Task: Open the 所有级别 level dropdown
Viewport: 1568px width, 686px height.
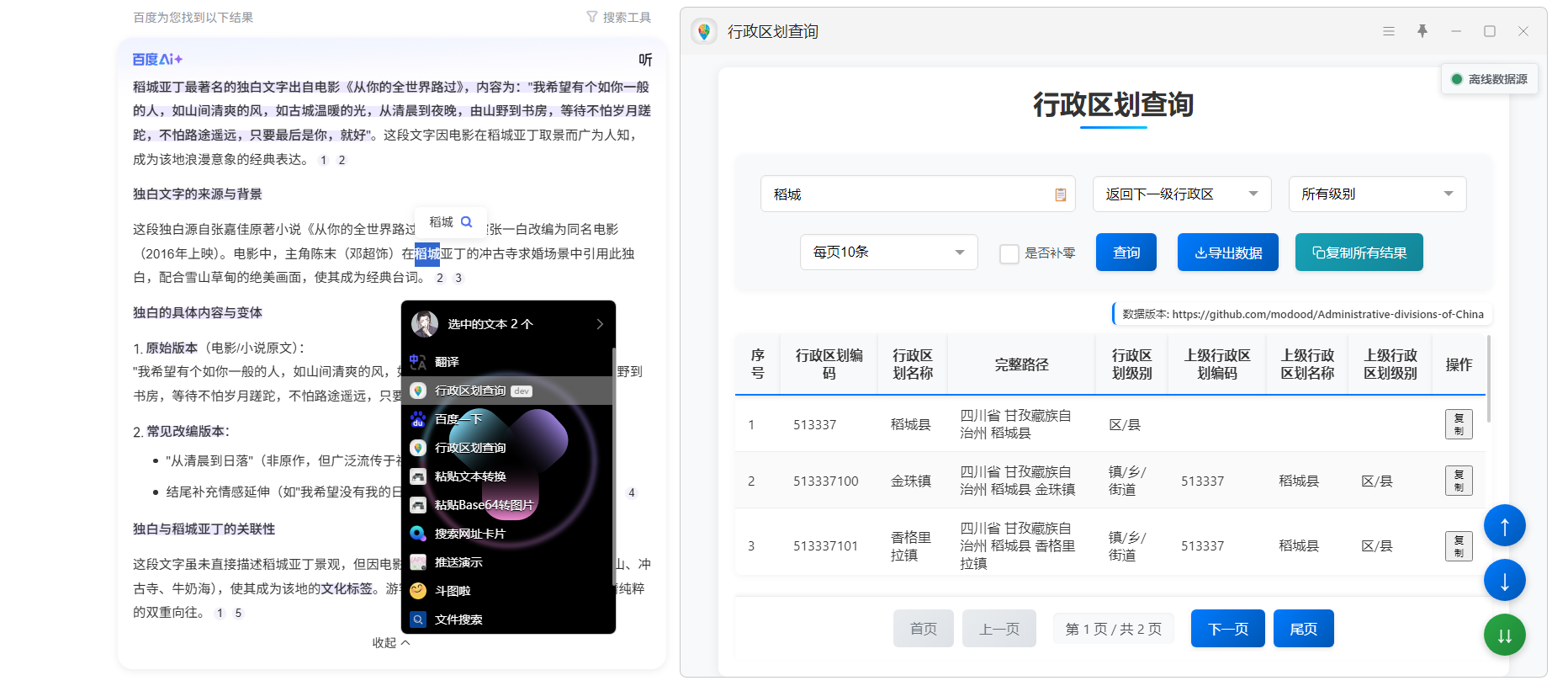Action: coord(1378,194)
